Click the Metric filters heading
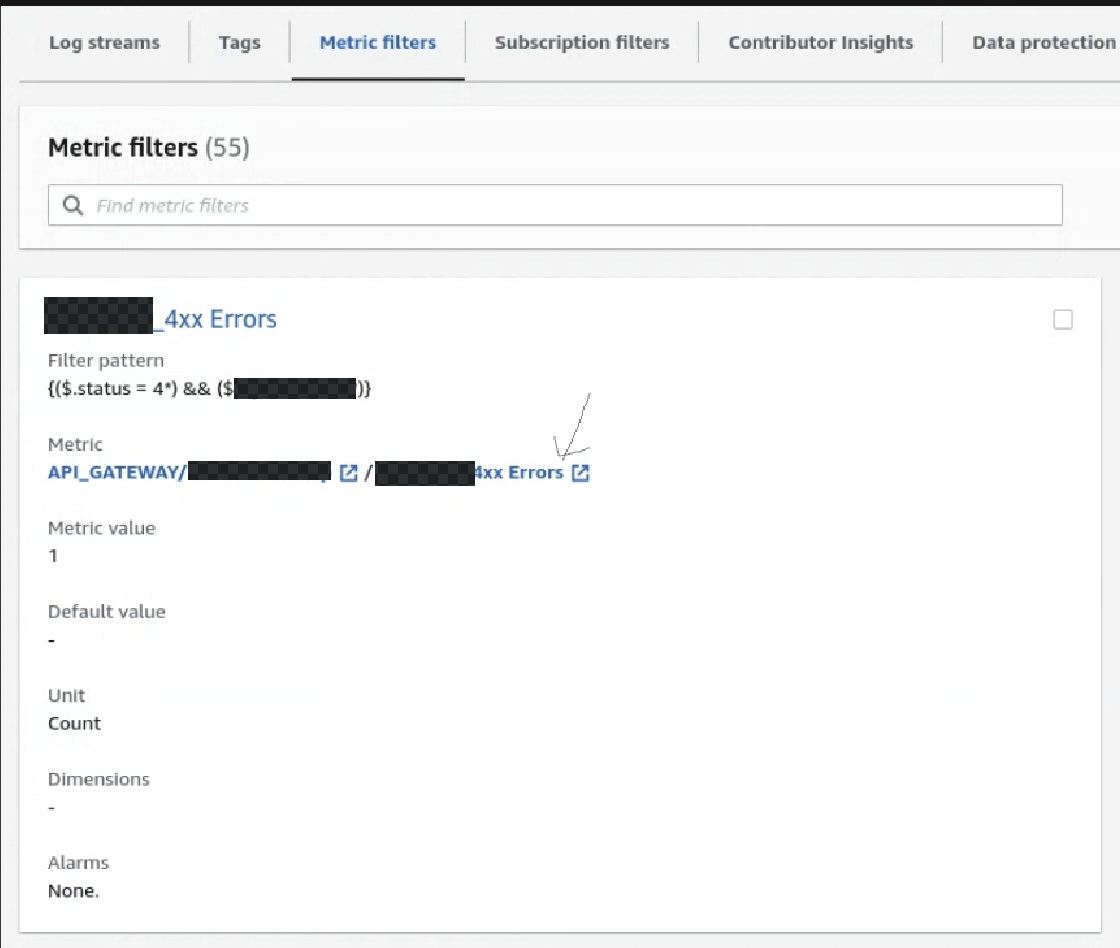The image size is (1120, 948). [x=124, y=147]
